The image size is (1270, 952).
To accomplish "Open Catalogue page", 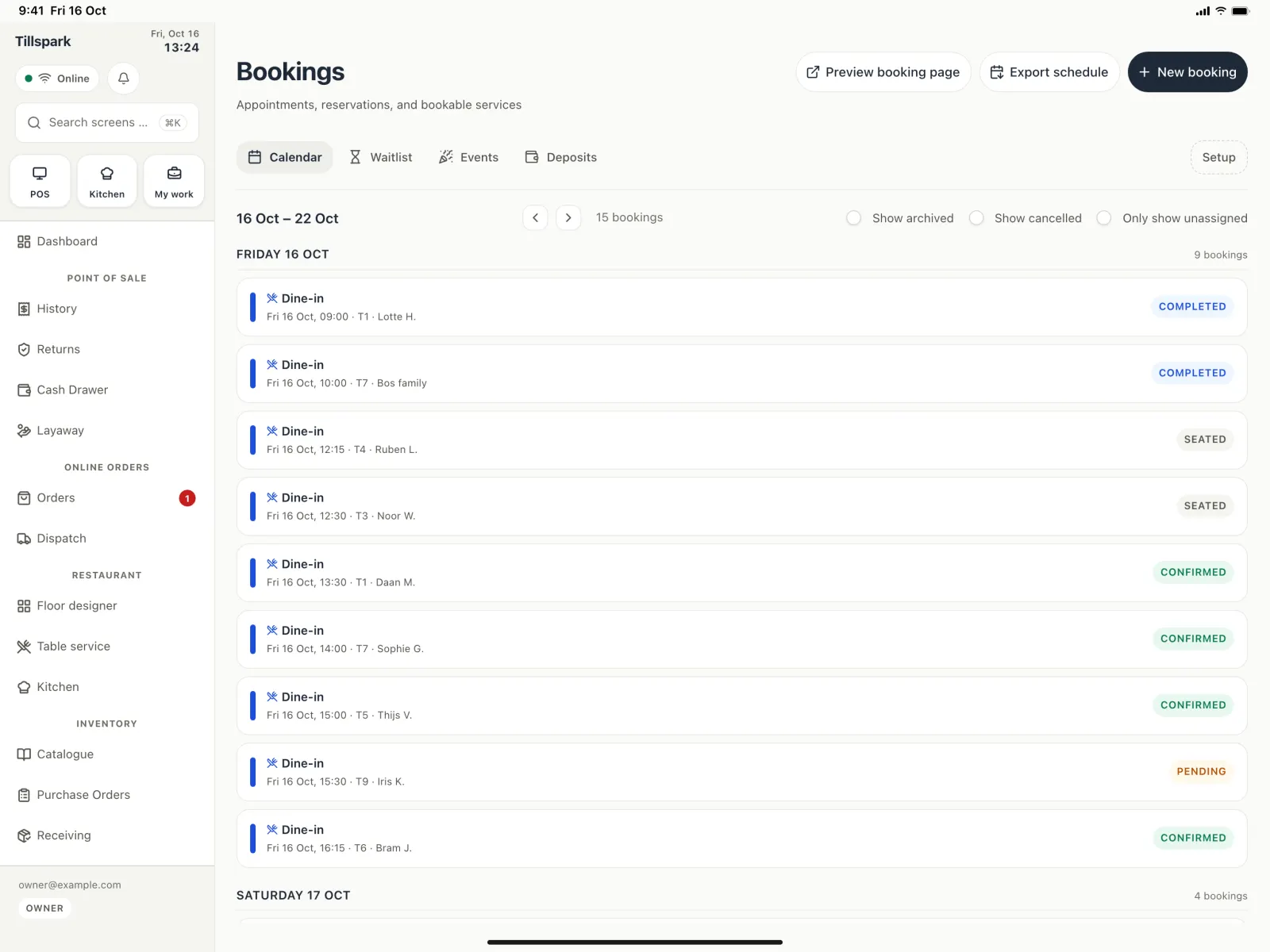I will [x=107, y=754].
